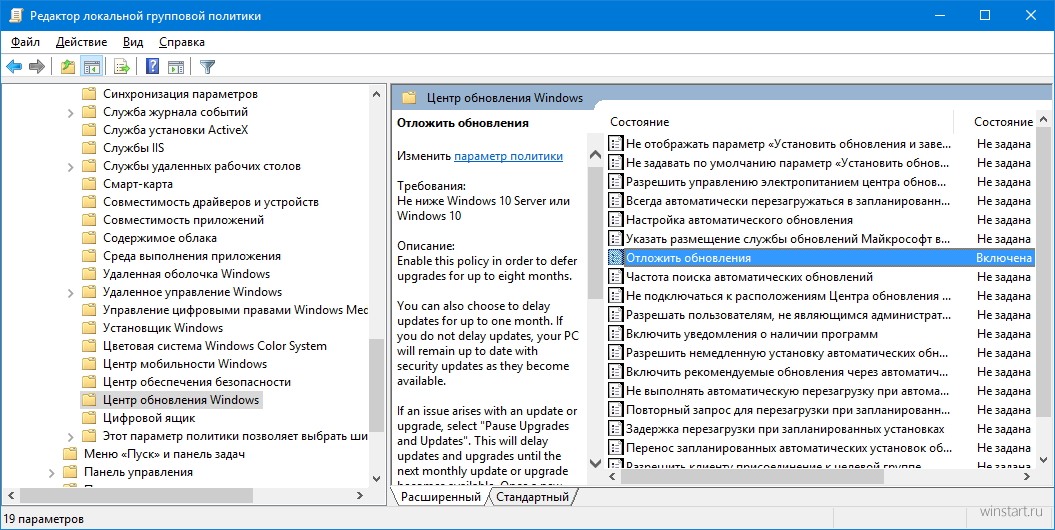This screenshot has width=1055, height=530.
Task: Select Содержимое облака in tree
Action: point(160,237)
